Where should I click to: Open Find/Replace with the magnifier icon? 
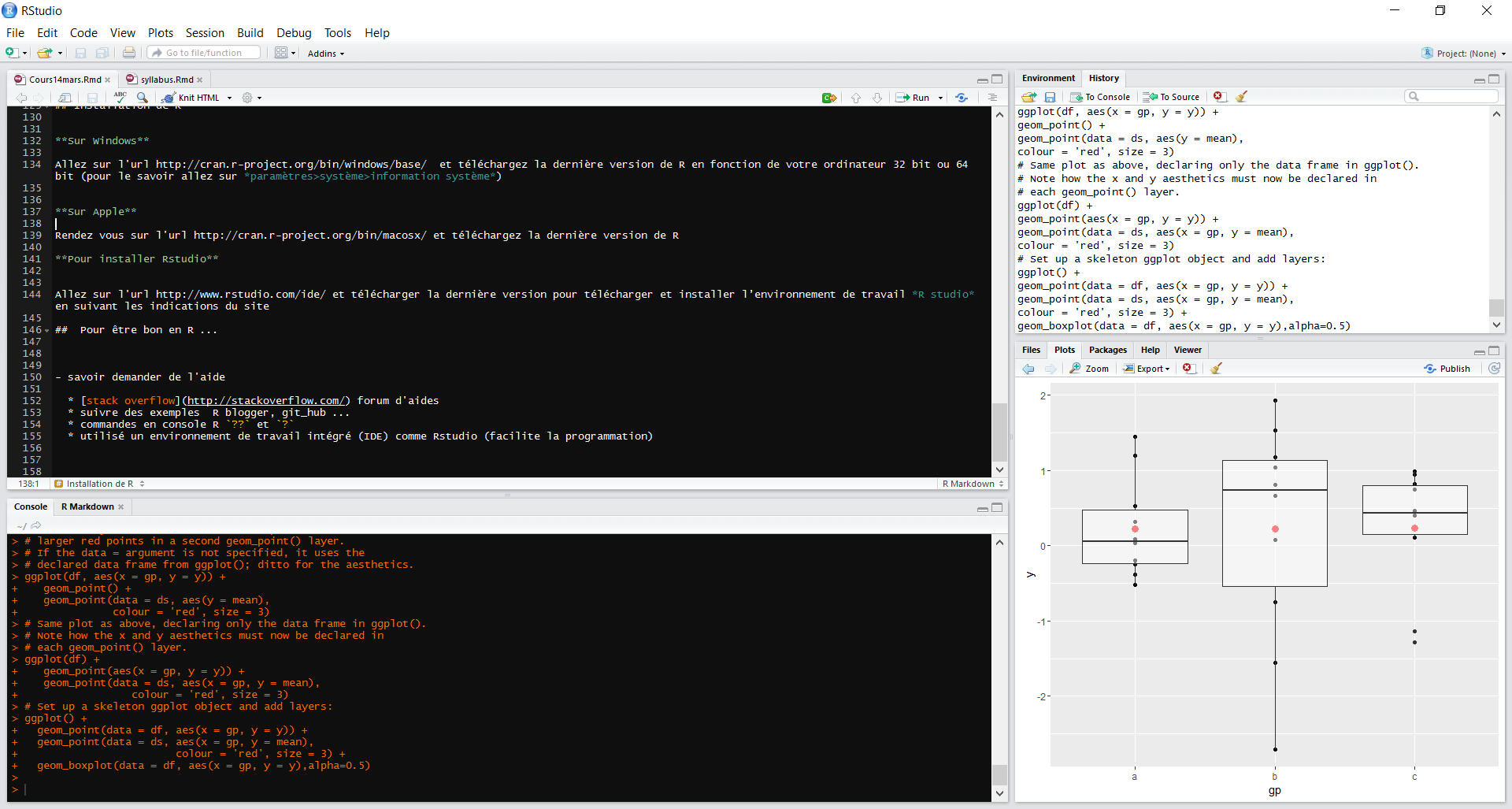tap(143, 97)
